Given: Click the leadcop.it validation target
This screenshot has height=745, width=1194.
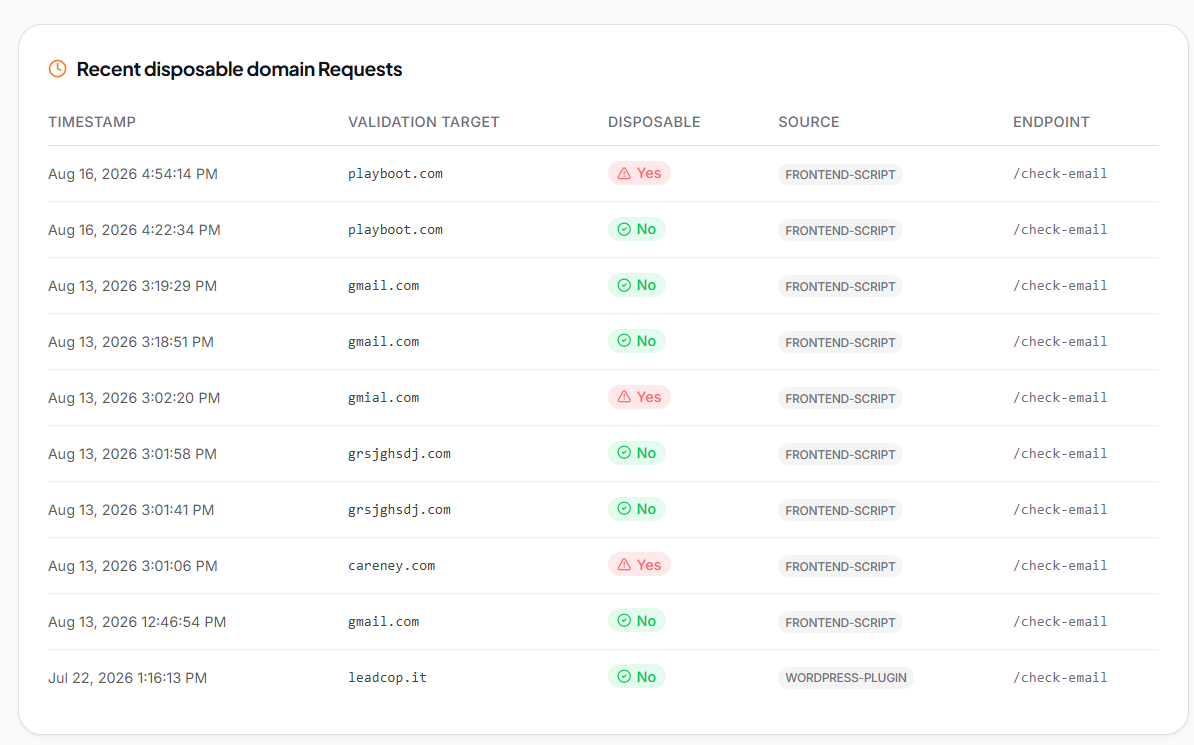Looking at the screenshot, I should pos(388,678).
